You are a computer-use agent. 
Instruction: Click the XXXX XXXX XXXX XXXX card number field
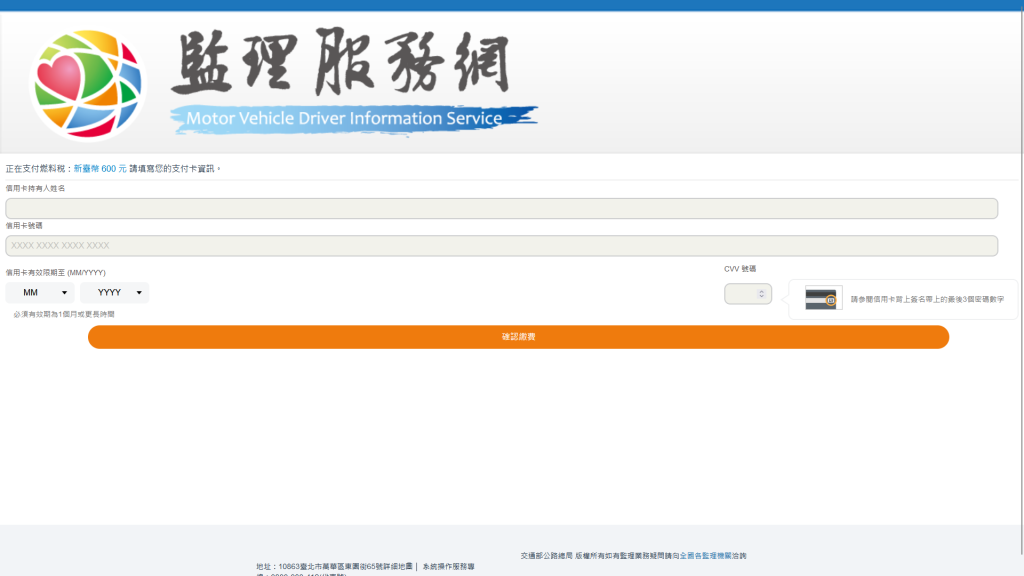pyautogui.click(x=501, y=246)
